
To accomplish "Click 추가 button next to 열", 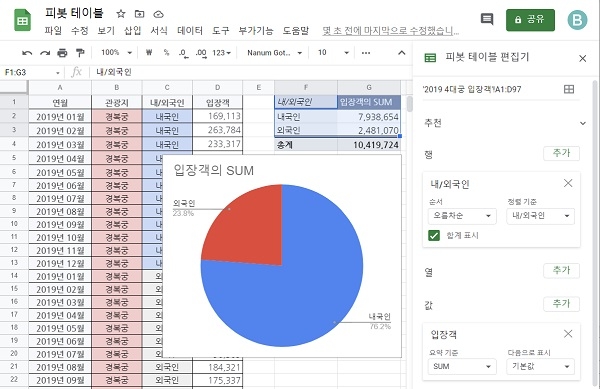I will 561,270.
